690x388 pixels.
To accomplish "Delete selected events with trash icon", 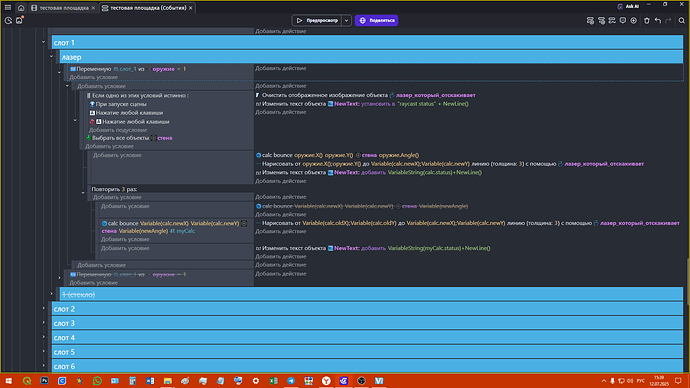I will click(647, 20).
